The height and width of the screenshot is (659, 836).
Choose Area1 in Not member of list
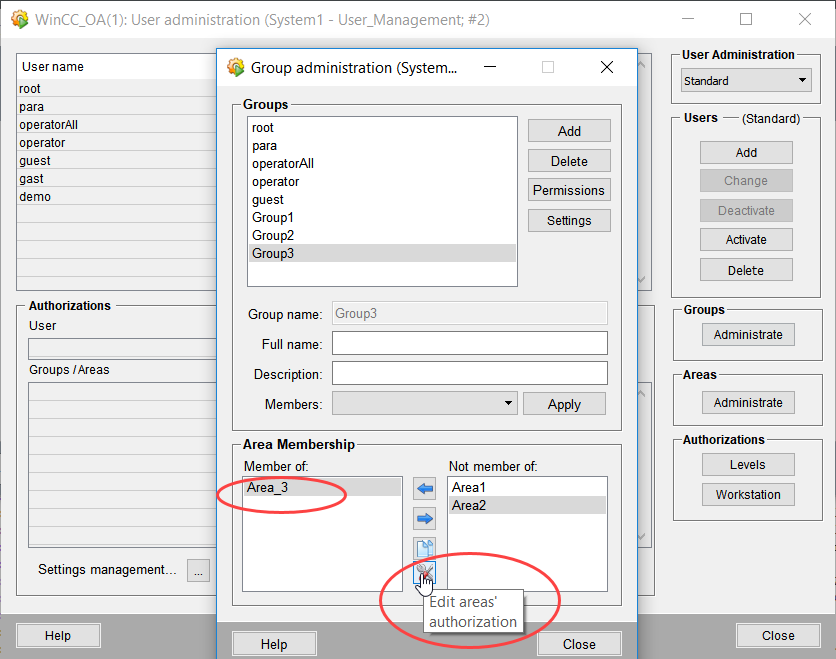coord(468,488)
